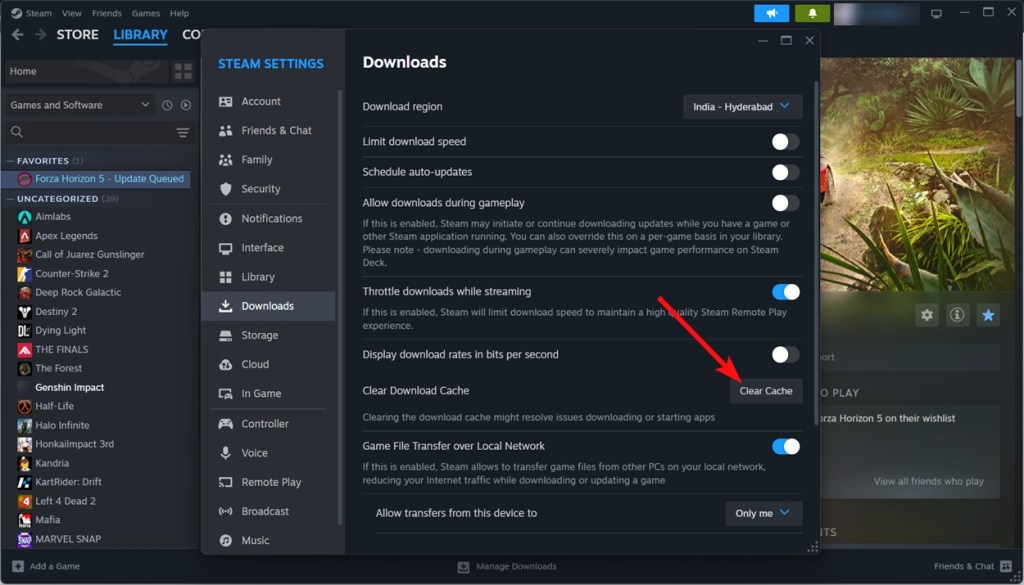Open Broadcast settings
1024x585 pixels.
click(x=265, y=511)
